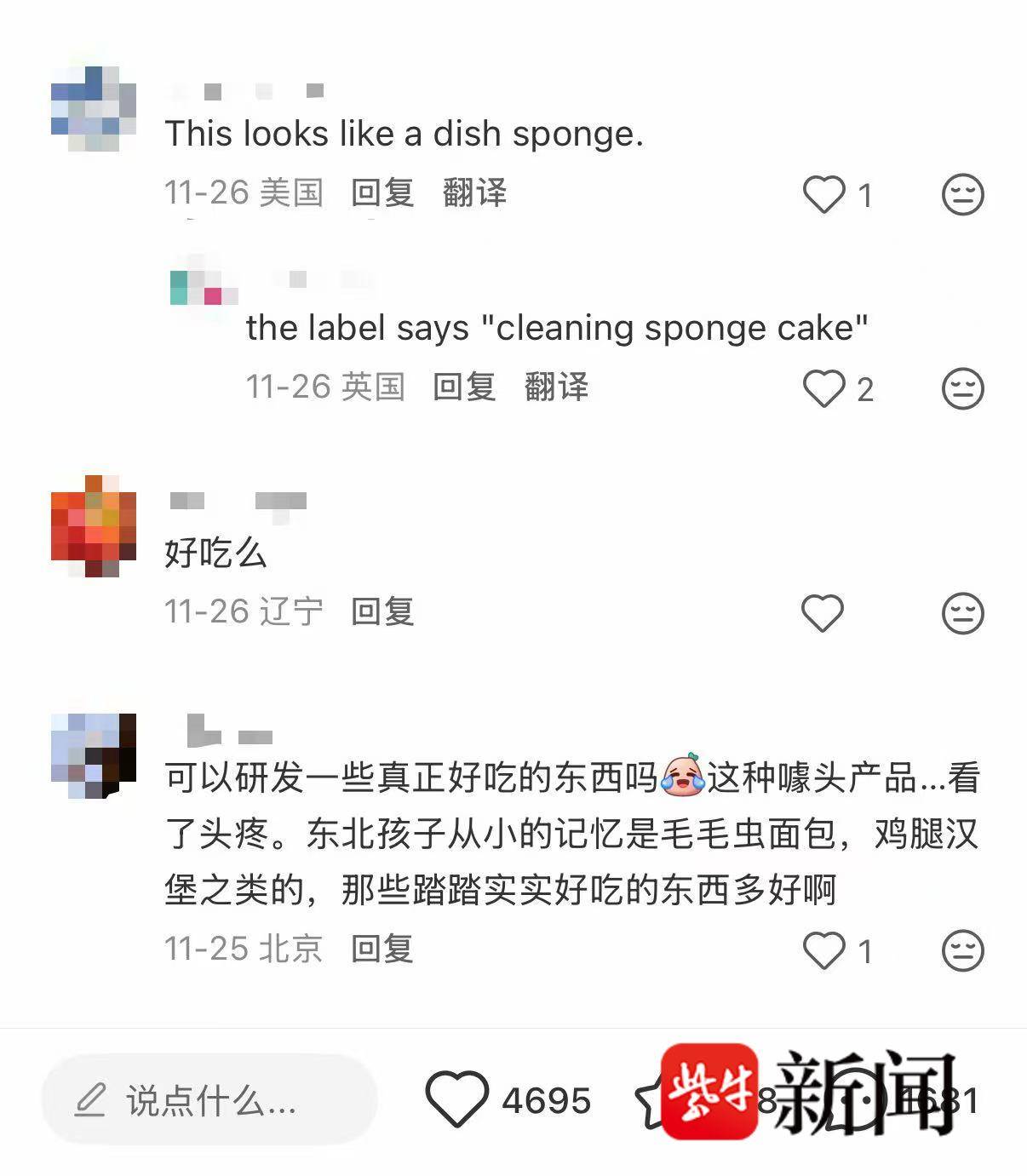Like the 'dish sponge' comment
The width and height of the screenshot is (1027, 1176).
823,195
